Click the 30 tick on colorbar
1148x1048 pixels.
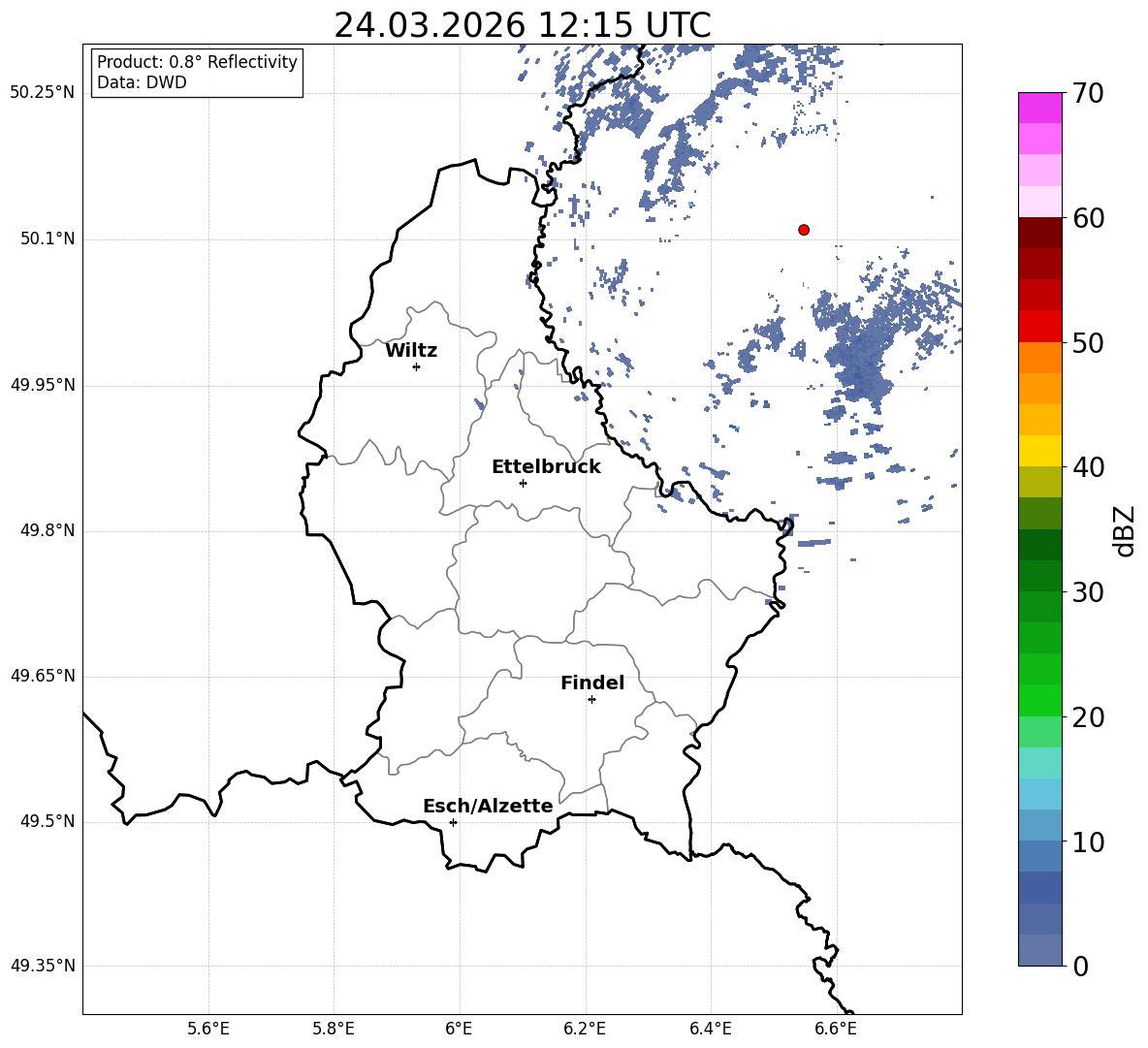click(x=1087, y=592)
